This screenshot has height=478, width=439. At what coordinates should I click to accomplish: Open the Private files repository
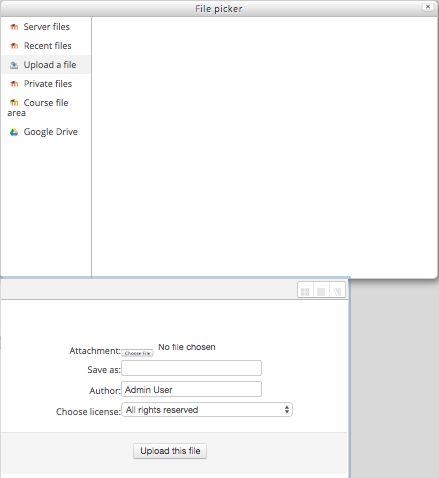coord(46,84)
